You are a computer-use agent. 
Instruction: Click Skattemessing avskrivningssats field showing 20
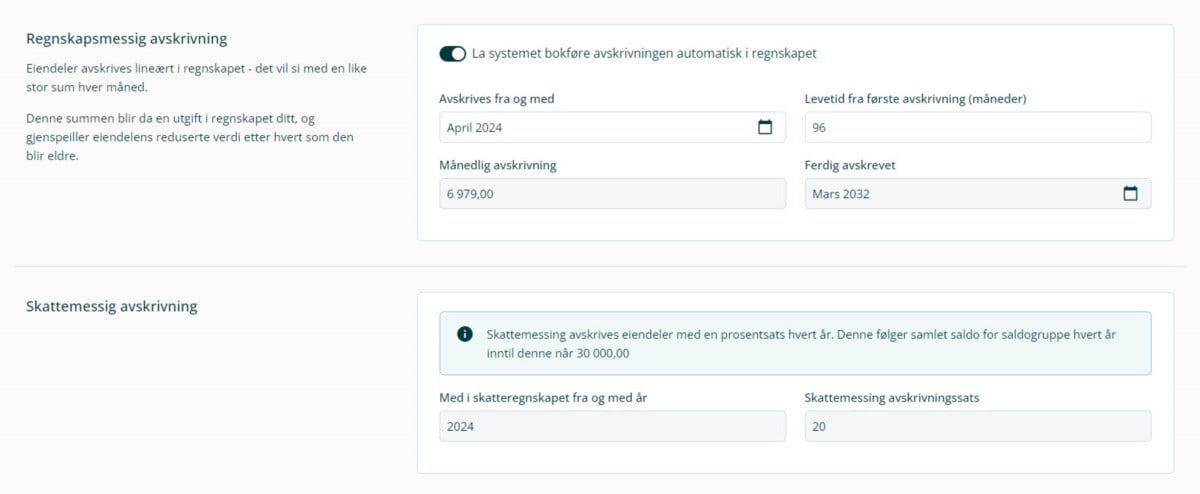coord(977,426)
